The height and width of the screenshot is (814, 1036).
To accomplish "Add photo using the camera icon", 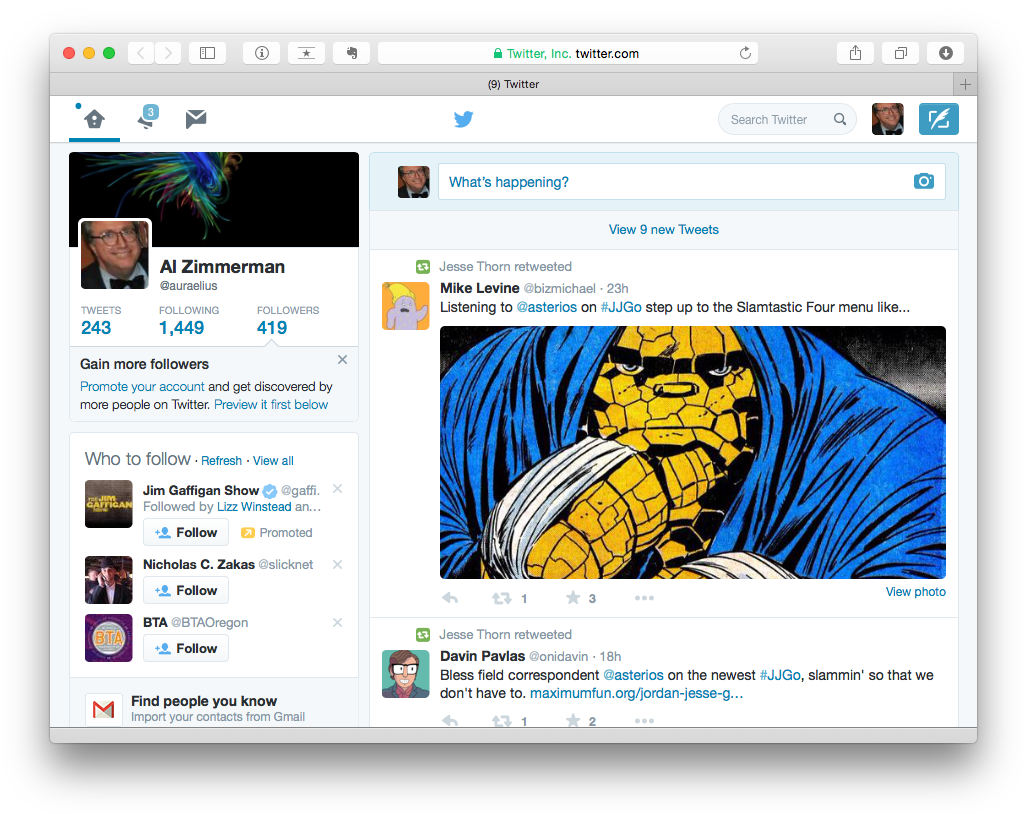I will click(924, 181).
